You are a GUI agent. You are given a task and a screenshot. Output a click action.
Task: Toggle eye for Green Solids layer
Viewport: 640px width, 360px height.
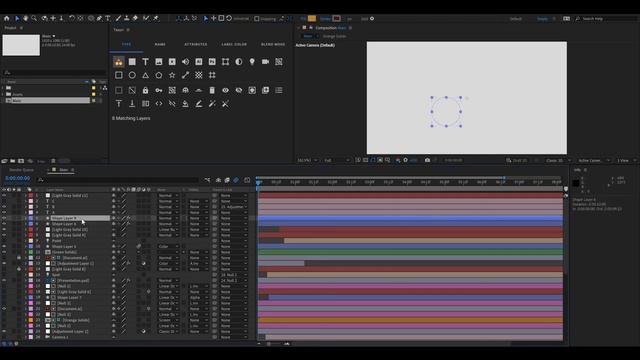coord(4,252)
